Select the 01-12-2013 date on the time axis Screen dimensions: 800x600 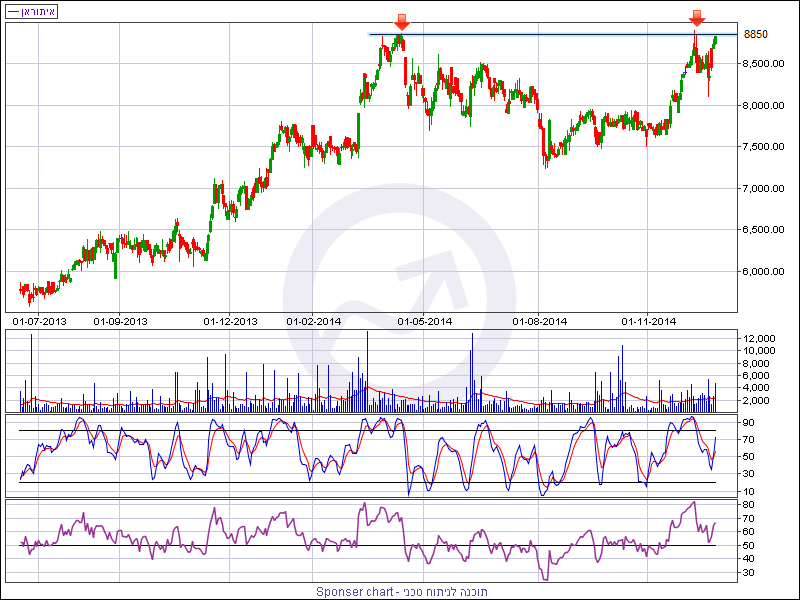(x=231, y=321)
